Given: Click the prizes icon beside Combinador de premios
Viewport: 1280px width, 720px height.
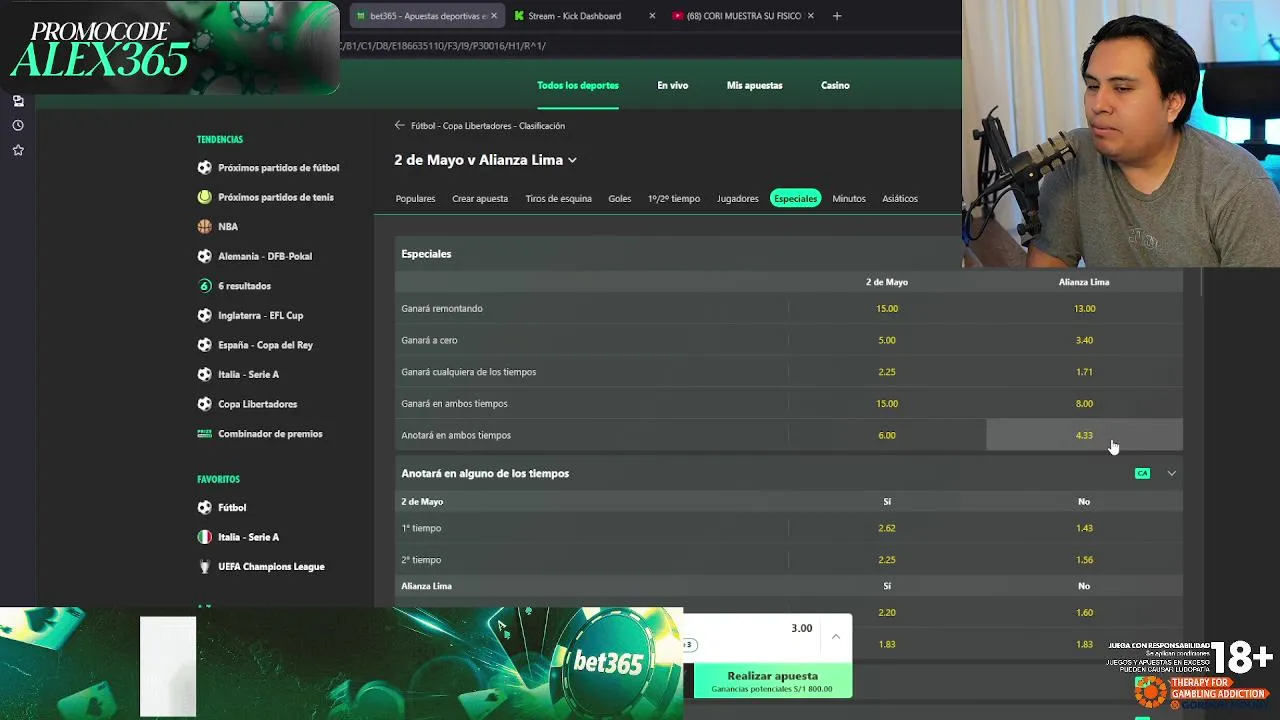Looking at the screenshot, I should 204,433.
